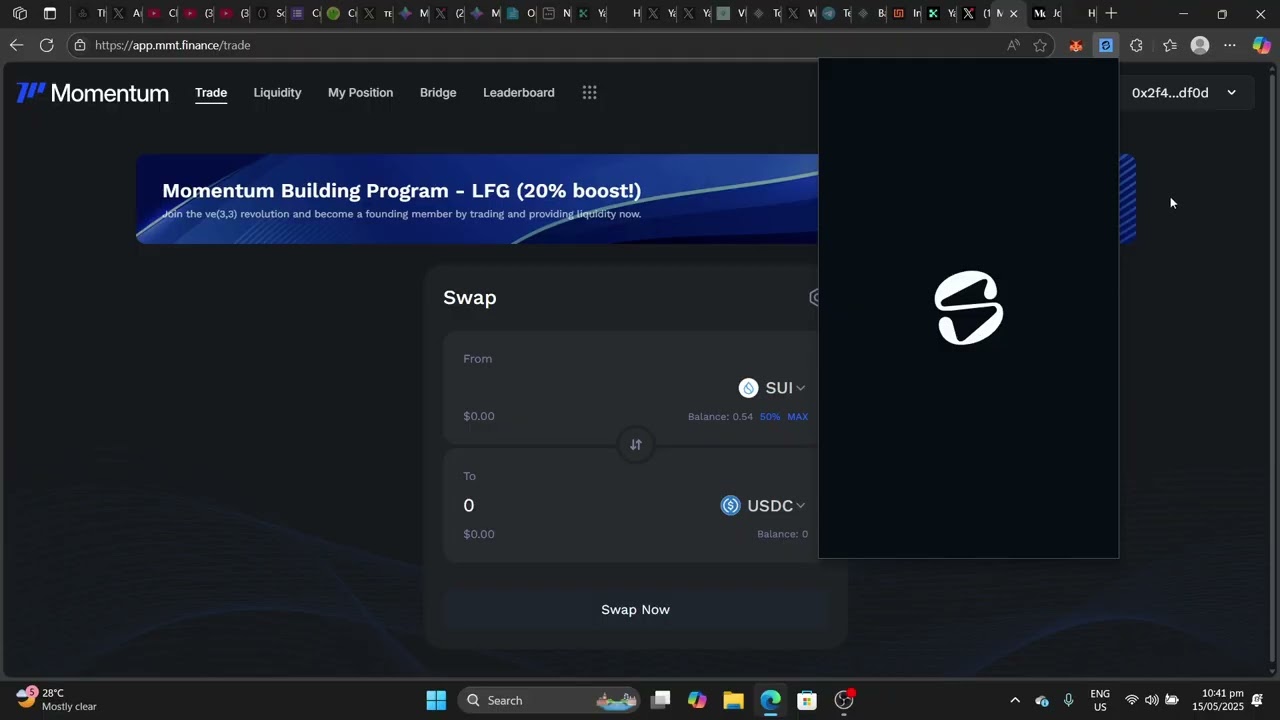Launch Copilot from the taskbar
Image resolution: width=1280 pixels, height=720 pixels.
point(697,700)
